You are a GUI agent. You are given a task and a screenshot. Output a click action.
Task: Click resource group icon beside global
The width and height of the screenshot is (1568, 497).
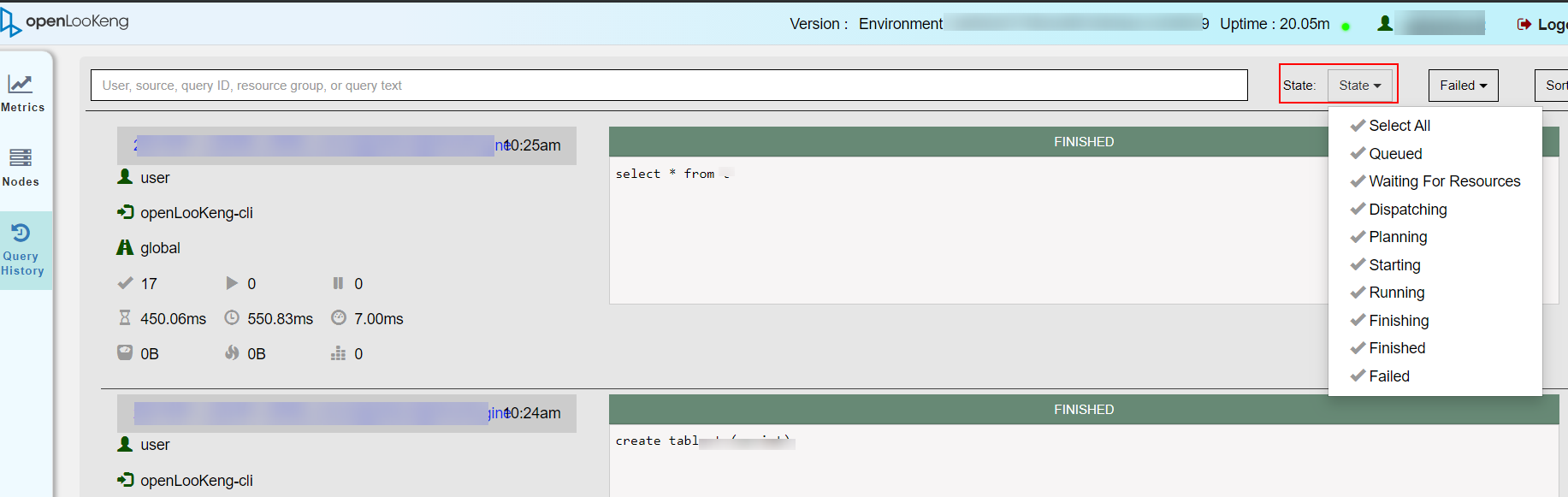(125, 247)
